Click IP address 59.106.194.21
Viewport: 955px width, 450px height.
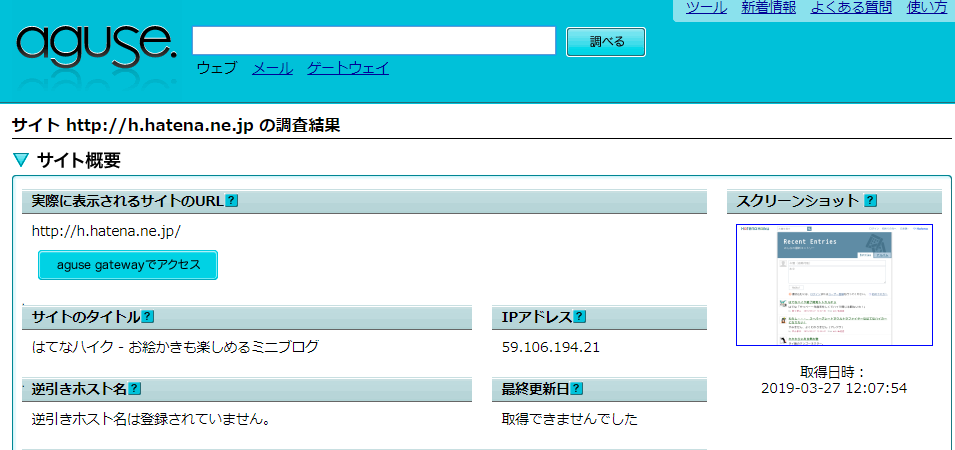551,348
